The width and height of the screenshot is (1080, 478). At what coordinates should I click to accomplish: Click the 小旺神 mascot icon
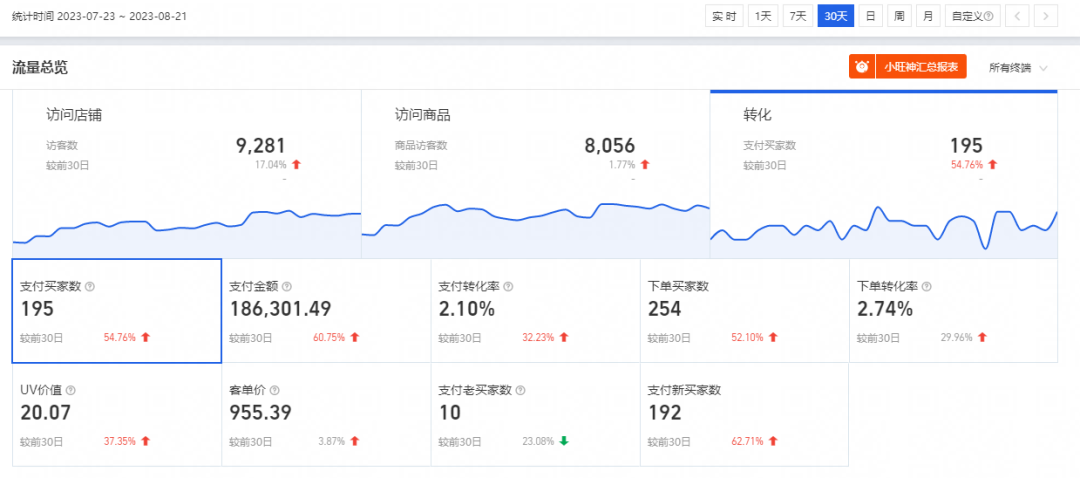861,67
